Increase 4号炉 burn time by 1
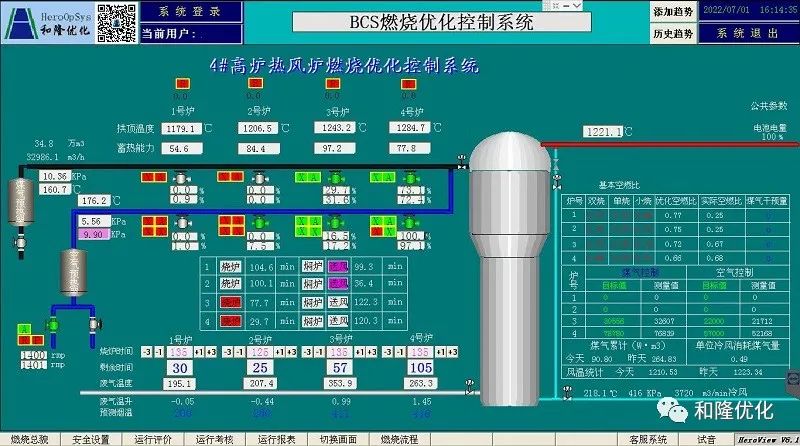 pos(440,352)
